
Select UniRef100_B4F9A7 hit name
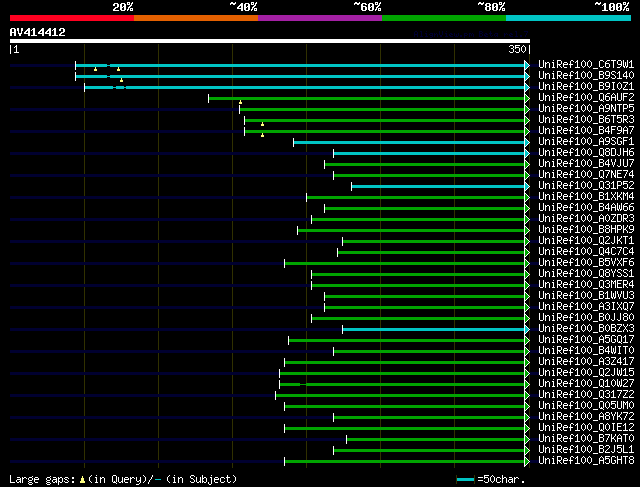(586, 131)
